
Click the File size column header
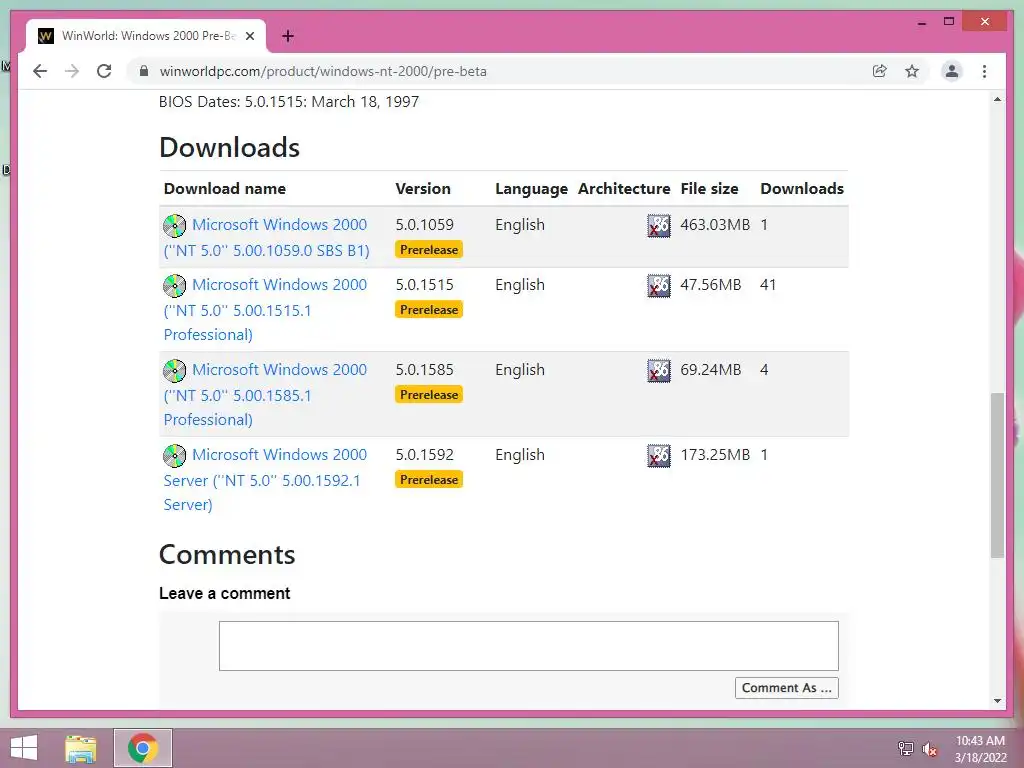click(x=709, y=189)
